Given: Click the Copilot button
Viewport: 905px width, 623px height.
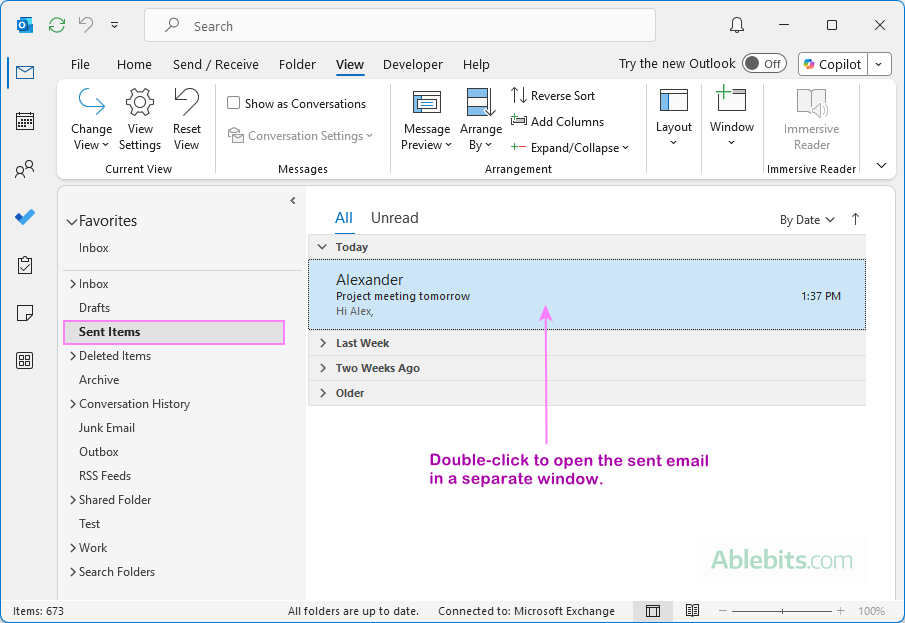Looking at the screenshot, I should 833,64.
